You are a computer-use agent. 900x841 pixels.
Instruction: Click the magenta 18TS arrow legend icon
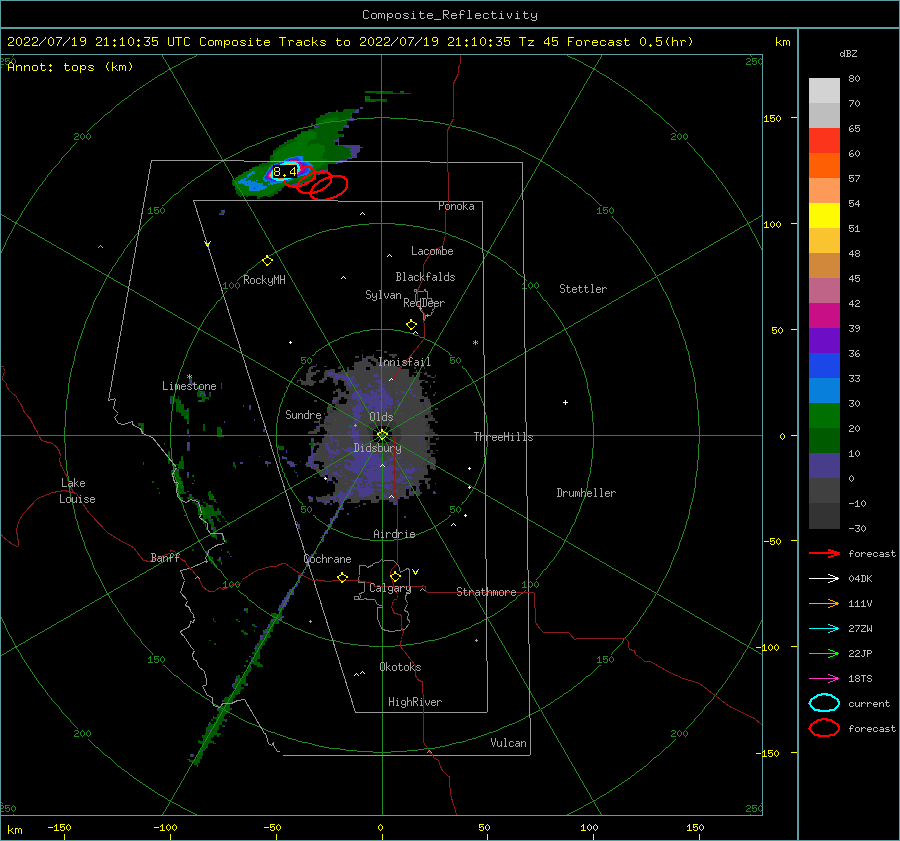824,679
